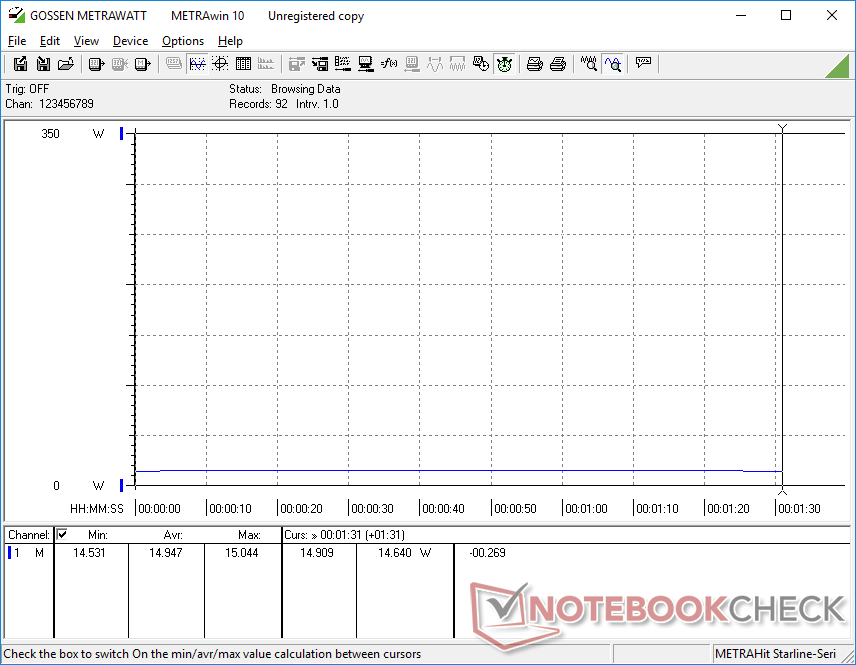Click the floppy-with-settings-arrow icon
Image resolution: width=856 pixels, height=665 pixels.
[320, 64]
